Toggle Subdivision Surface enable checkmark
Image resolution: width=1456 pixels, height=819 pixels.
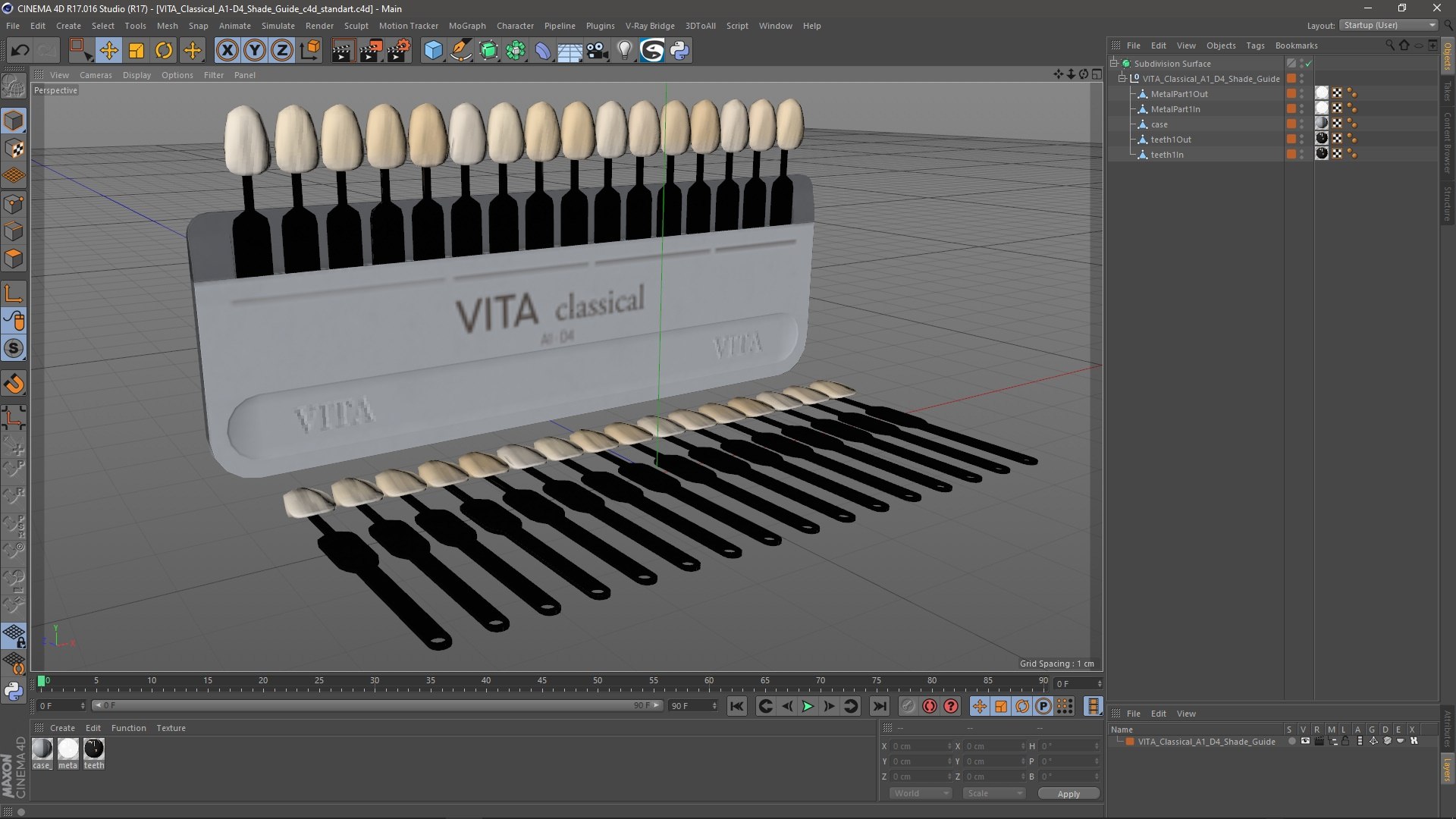coord(1309,64)
